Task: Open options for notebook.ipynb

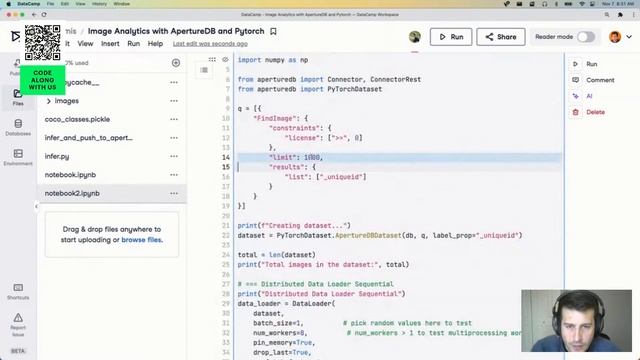Action: [x=174, y=175]
